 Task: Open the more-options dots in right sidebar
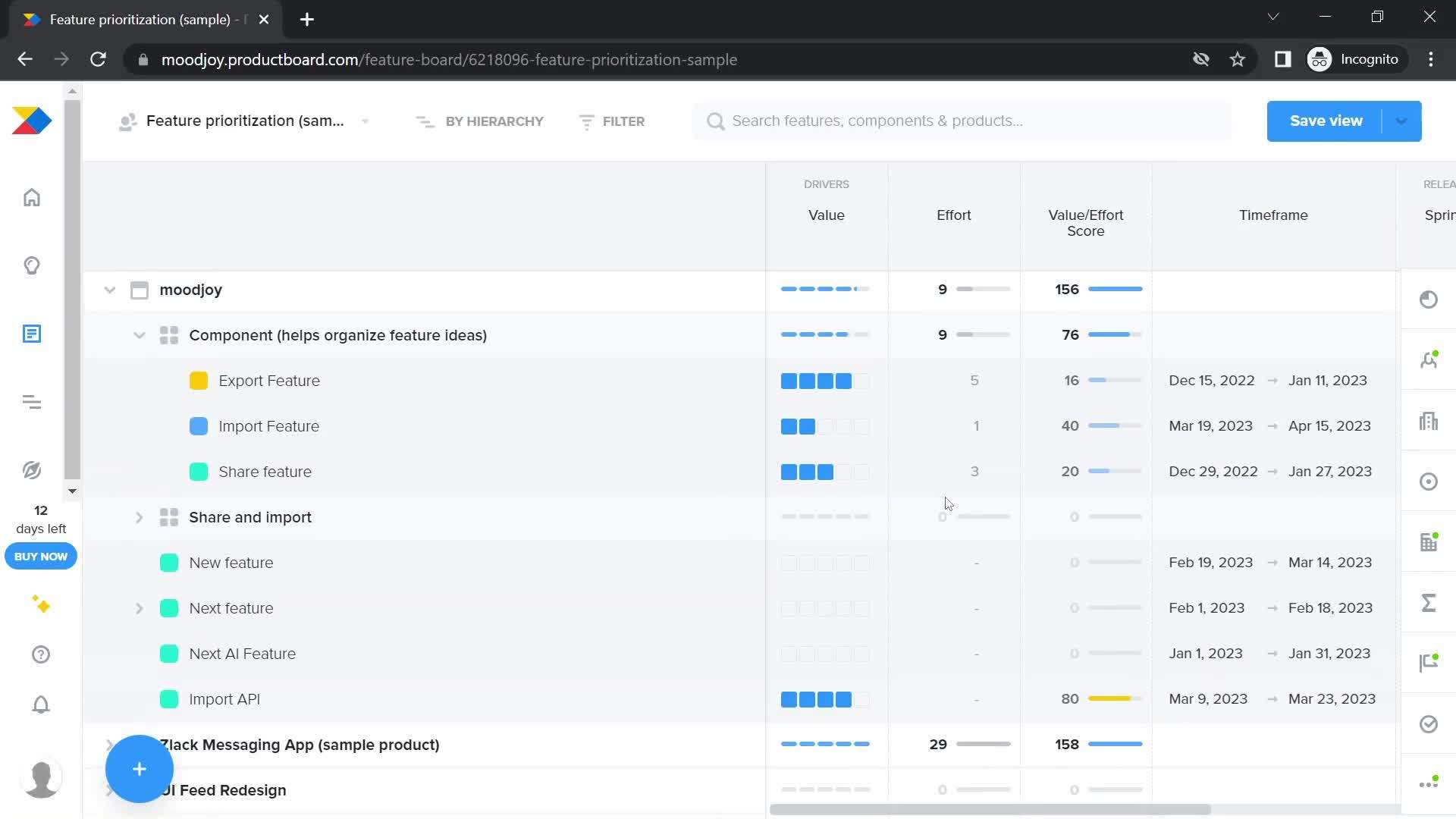coord(1429,783)
